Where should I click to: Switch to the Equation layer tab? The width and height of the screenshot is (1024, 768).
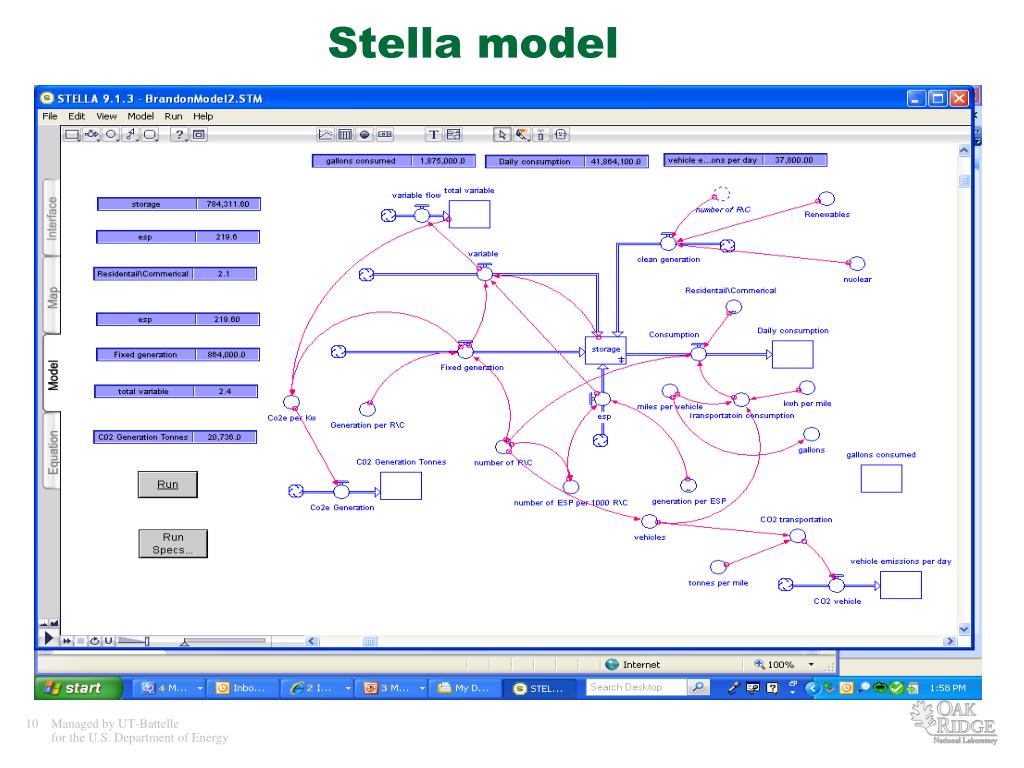[x=52, y=452]
